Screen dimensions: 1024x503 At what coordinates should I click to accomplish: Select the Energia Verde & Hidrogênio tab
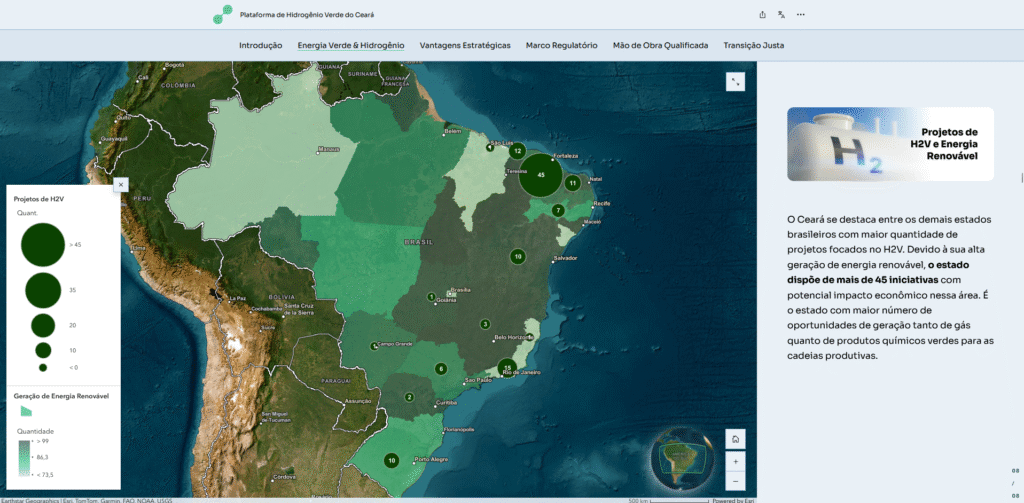(351, 45)
